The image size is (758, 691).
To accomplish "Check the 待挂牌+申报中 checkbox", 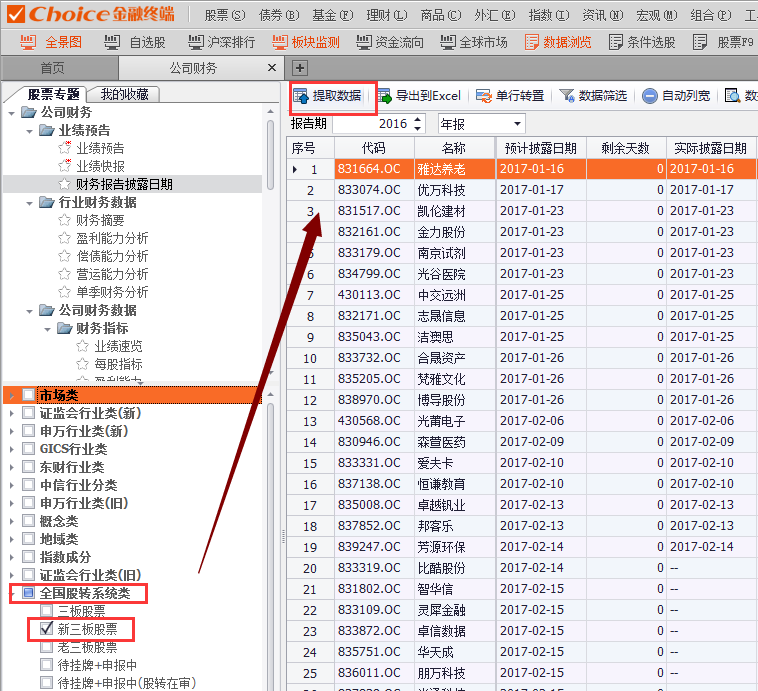I will click(x=46, y=665).
